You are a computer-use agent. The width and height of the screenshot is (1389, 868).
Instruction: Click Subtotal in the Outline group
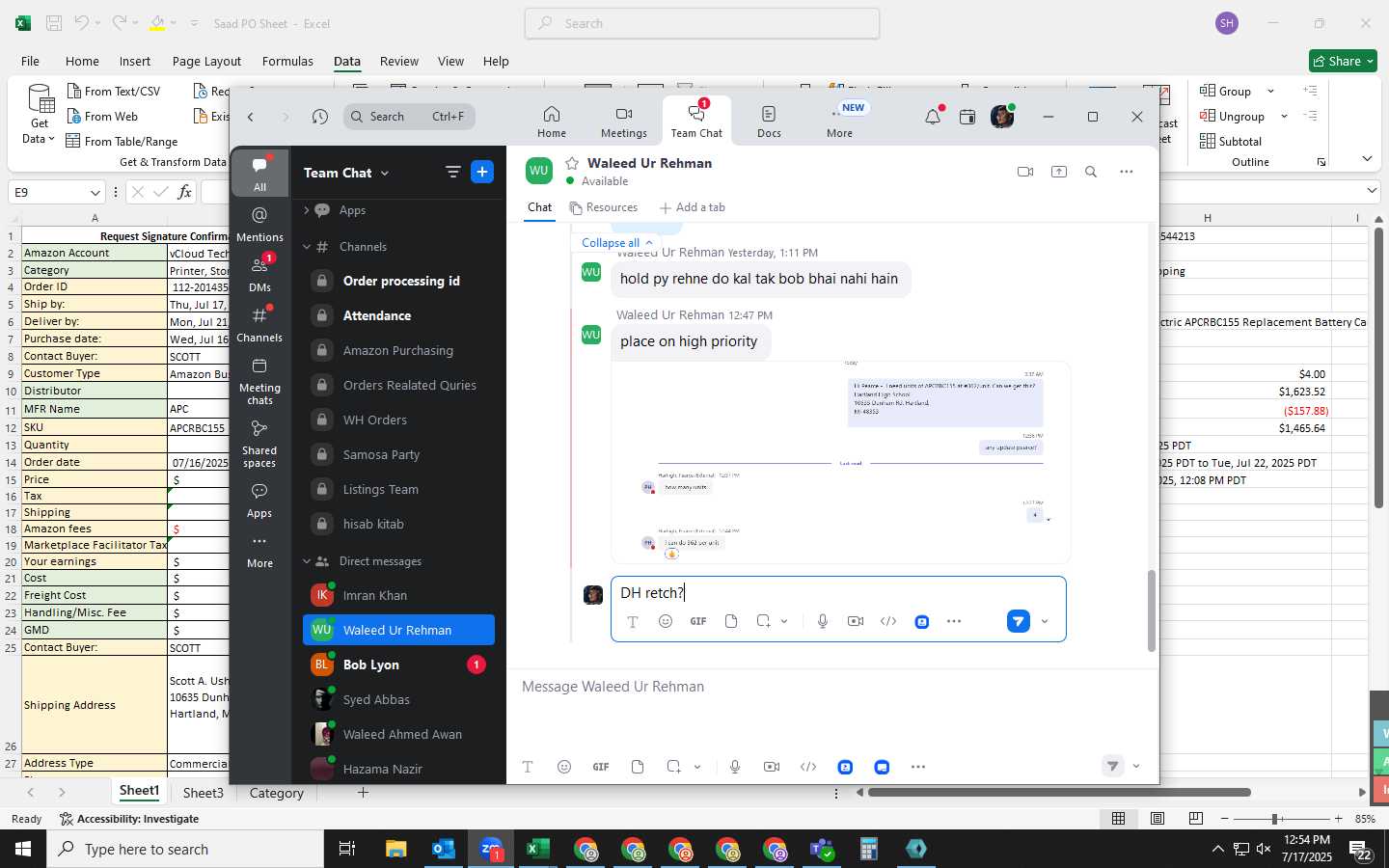click(1231, 141)
